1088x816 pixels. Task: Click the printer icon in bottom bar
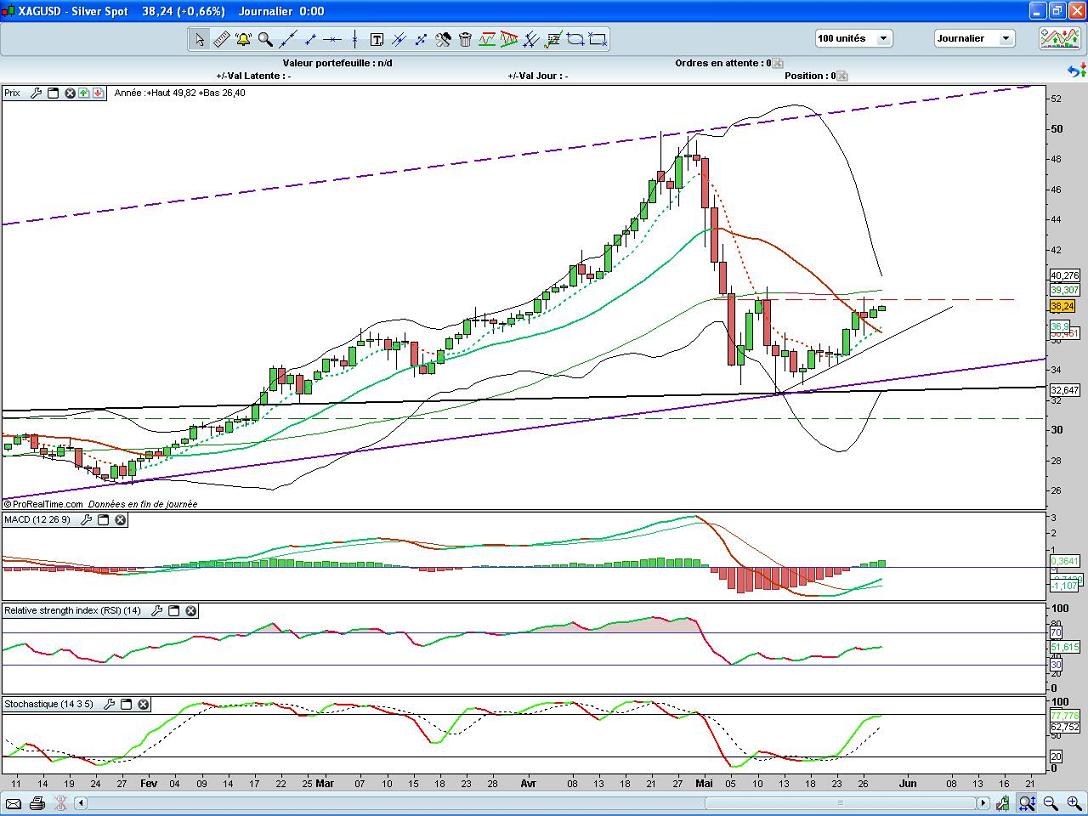(37, 803)
